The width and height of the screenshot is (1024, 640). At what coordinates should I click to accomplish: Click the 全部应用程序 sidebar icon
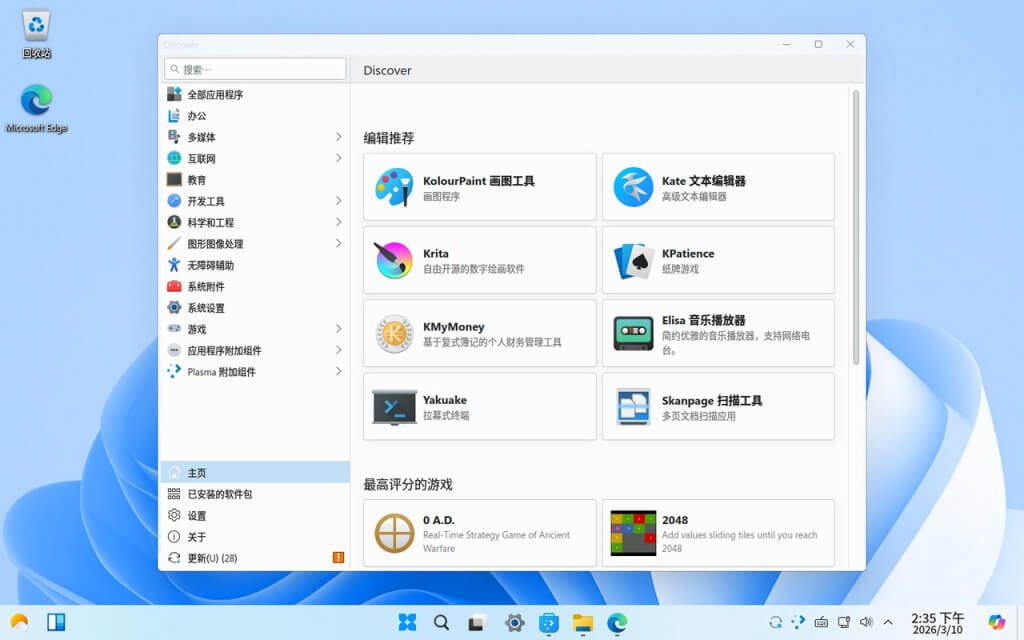[174, 94]
